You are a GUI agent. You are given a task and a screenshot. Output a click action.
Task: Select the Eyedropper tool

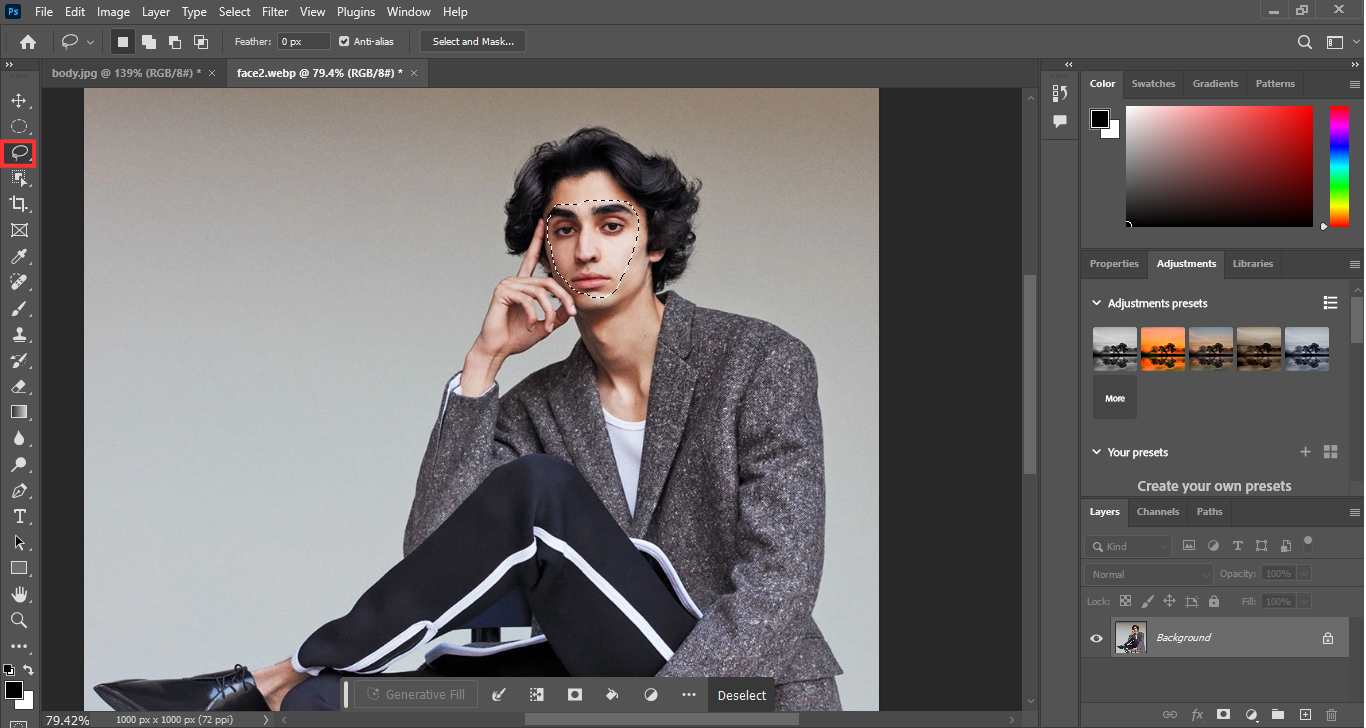pos(19,257)
